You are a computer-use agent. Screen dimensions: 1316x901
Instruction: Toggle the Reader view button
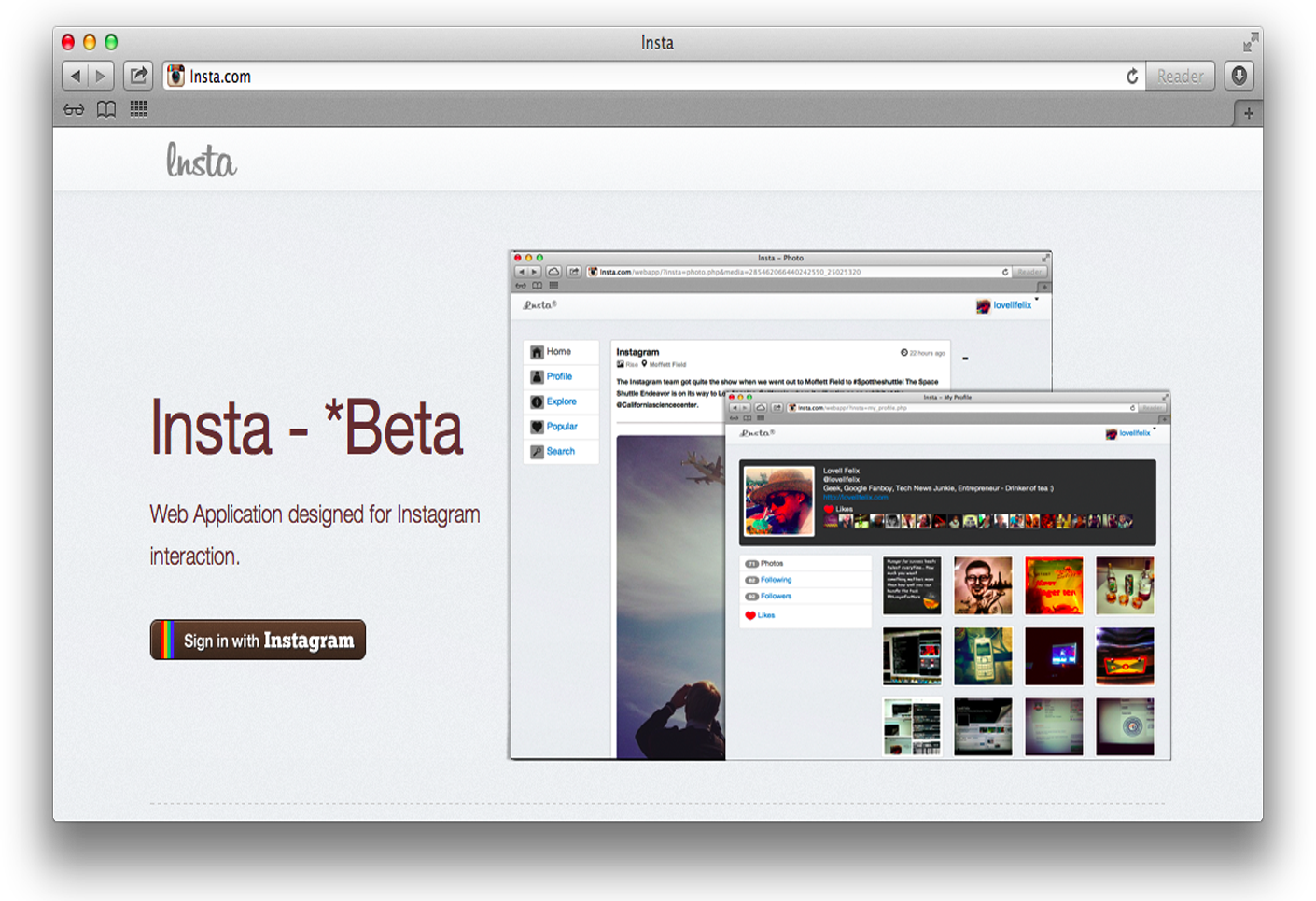tap(1180, 77)
